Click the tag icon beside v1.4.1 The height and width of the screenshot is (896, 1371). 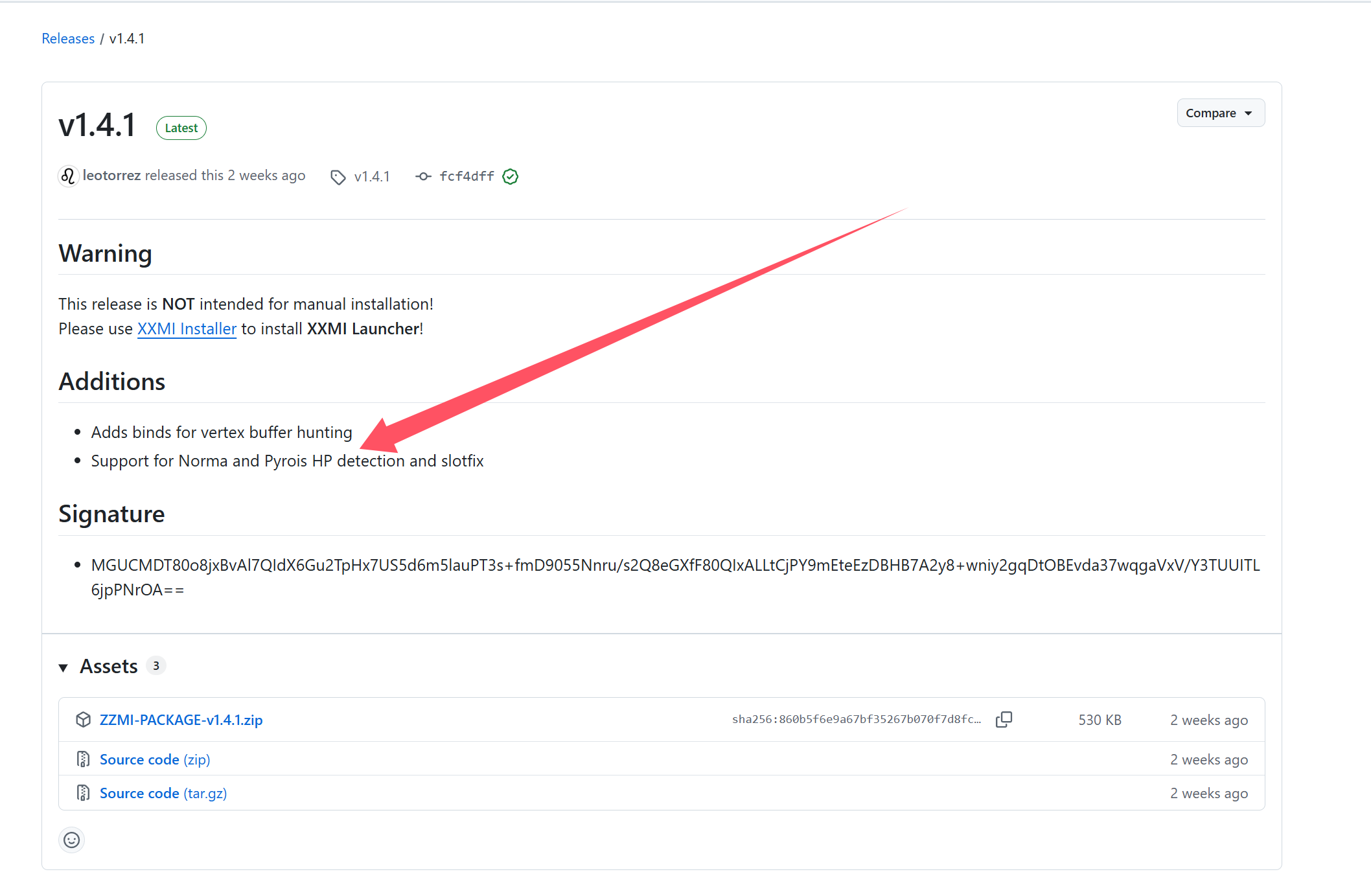tap(338, 177)
